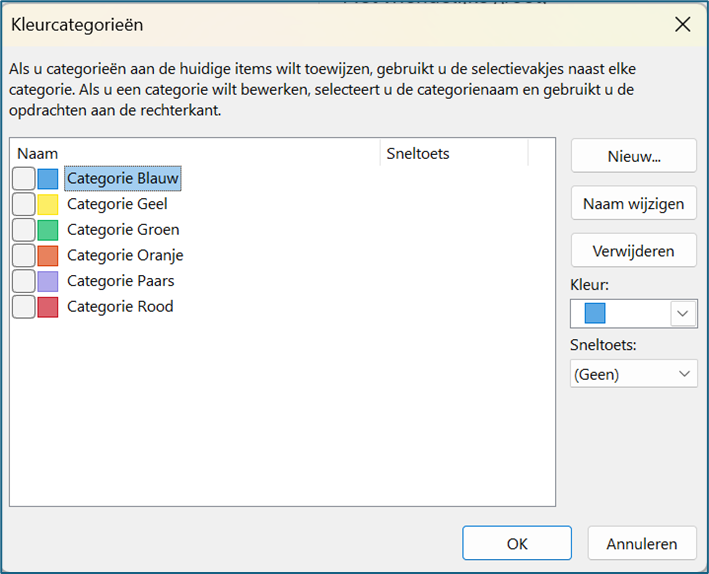The width and height of the screenshot is (709, 574).
Task: Confirm the dialog with OK
Action: coord(517,544)
